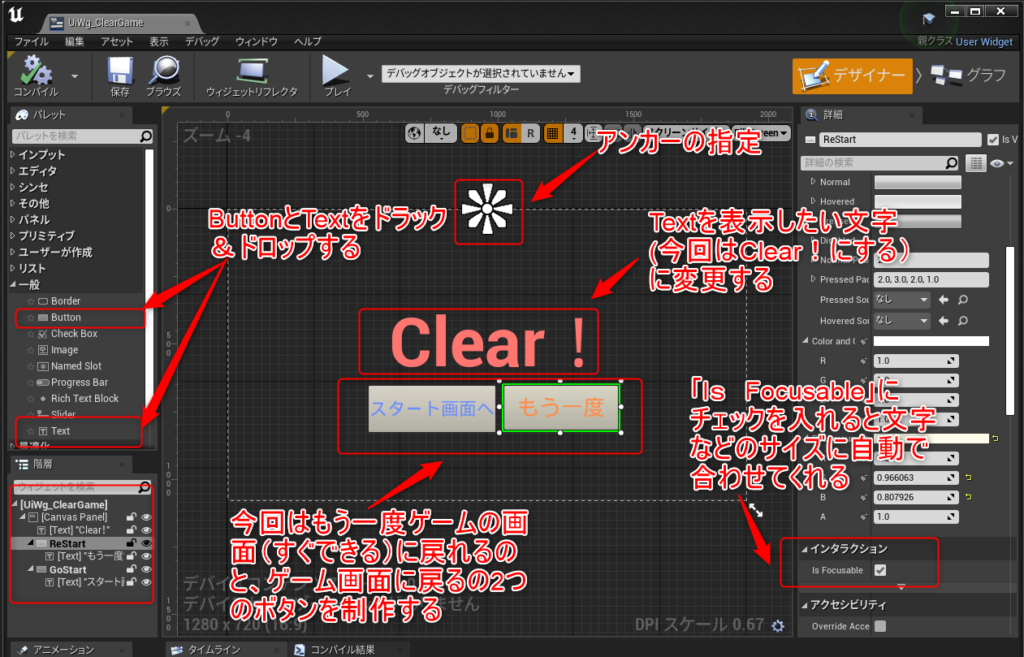
Task: Toggle the Is Focusable checkbox
Action: [x=880, y=570]
